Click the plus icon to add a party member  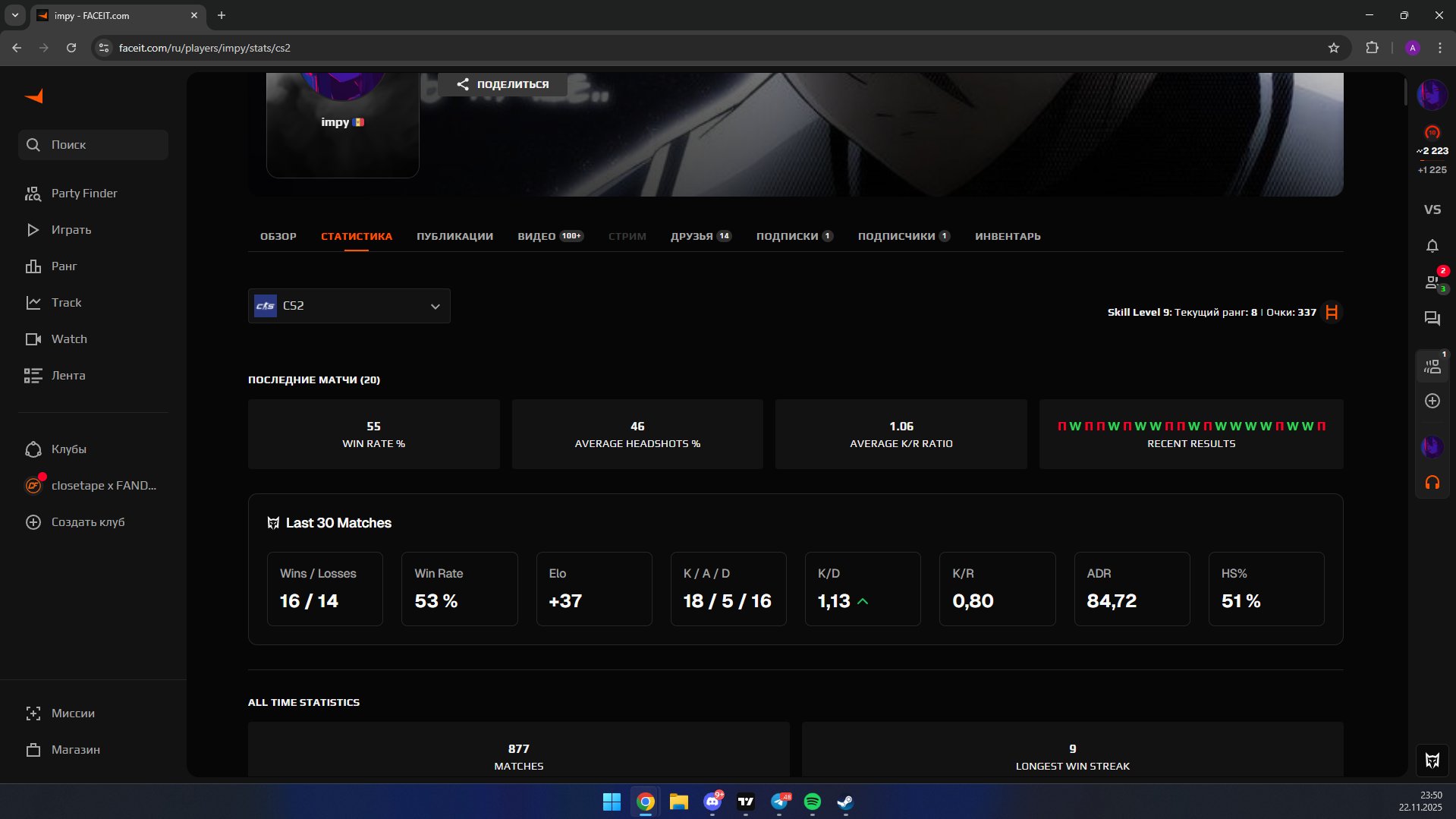click(1432, 401)
